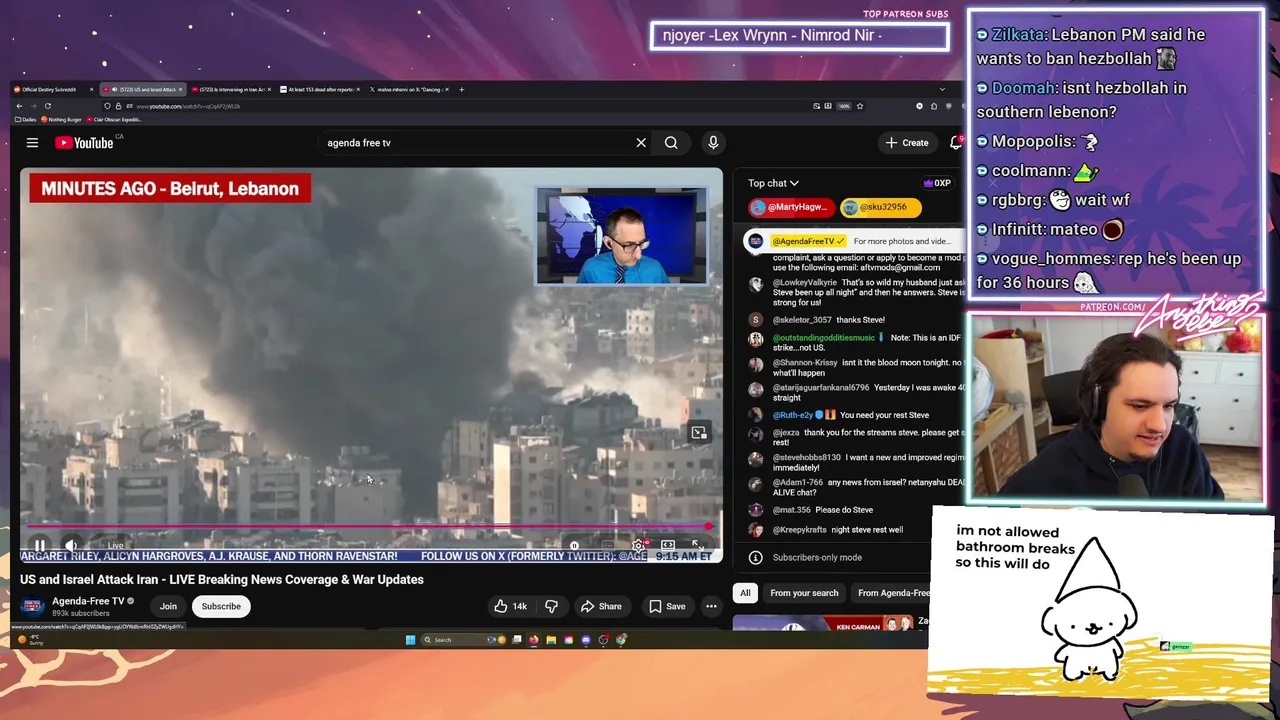
Task: Open Firefox from the taskbar
Action: click(533, 640)
